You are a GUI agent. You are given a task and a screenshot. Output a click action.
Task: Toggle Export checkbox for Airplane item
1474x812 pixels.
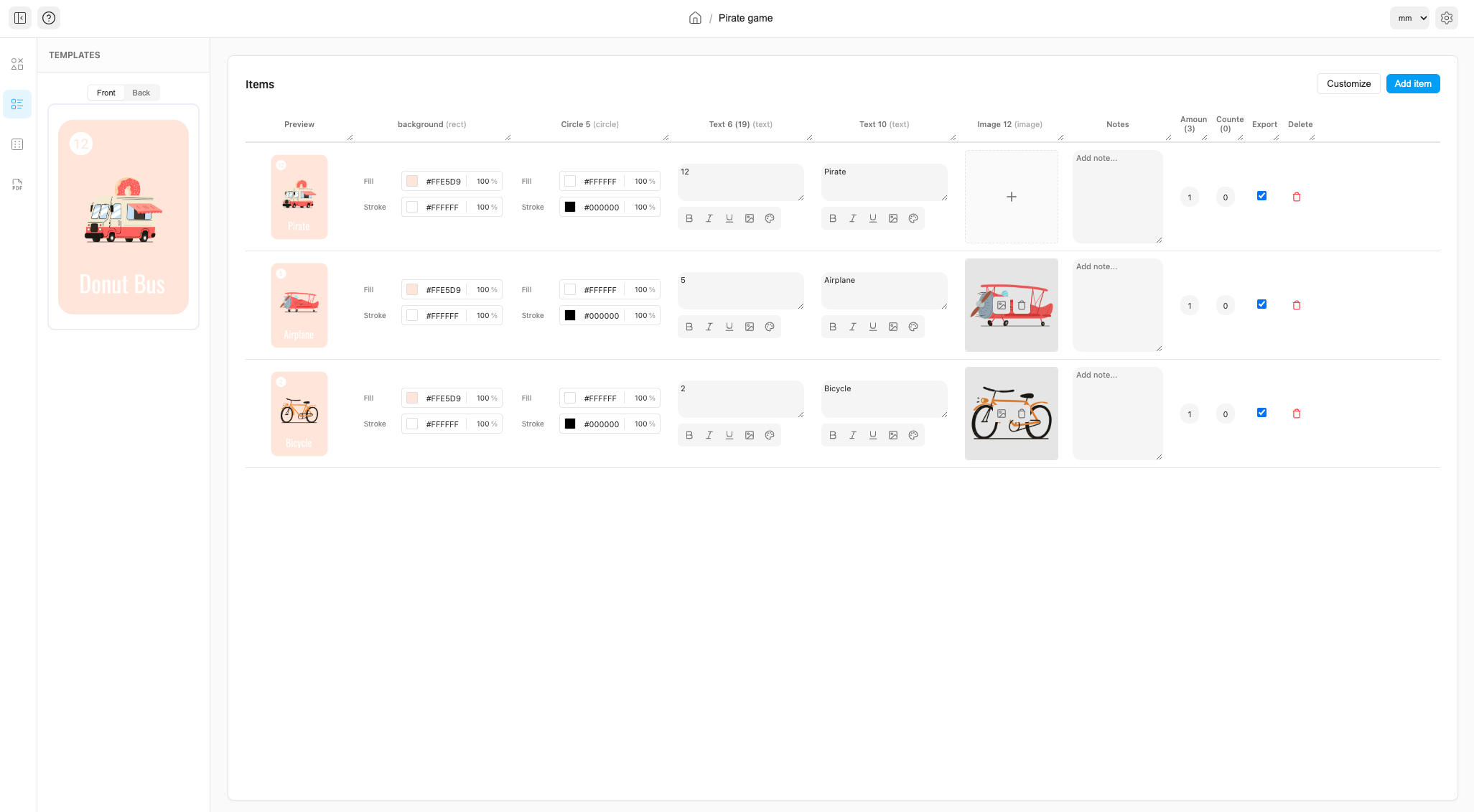pyautogui.click(x=1261, y=304)
